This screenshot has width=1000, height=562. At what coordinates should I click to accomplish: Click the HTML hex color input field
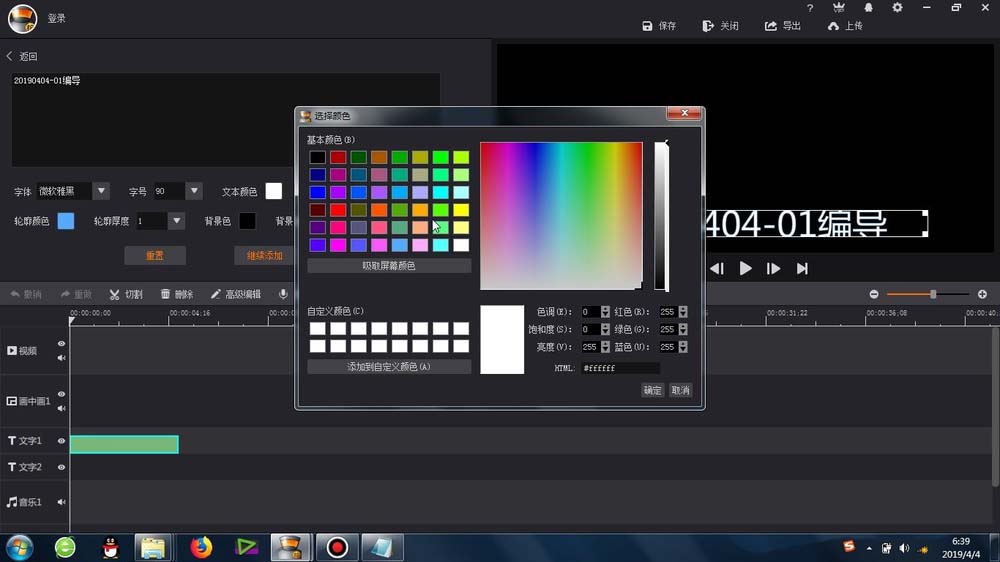(x=621, y=368)
